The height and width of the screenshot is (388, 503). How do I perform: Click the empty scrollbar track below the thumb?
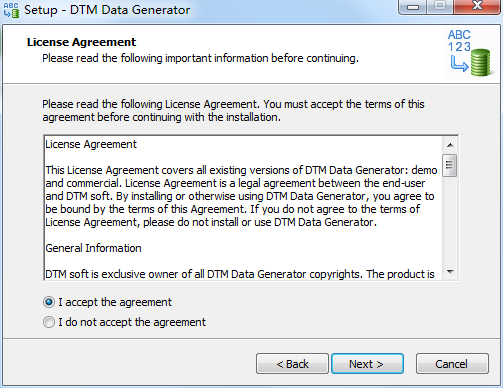pyautogui.click(x=450, y=221)
